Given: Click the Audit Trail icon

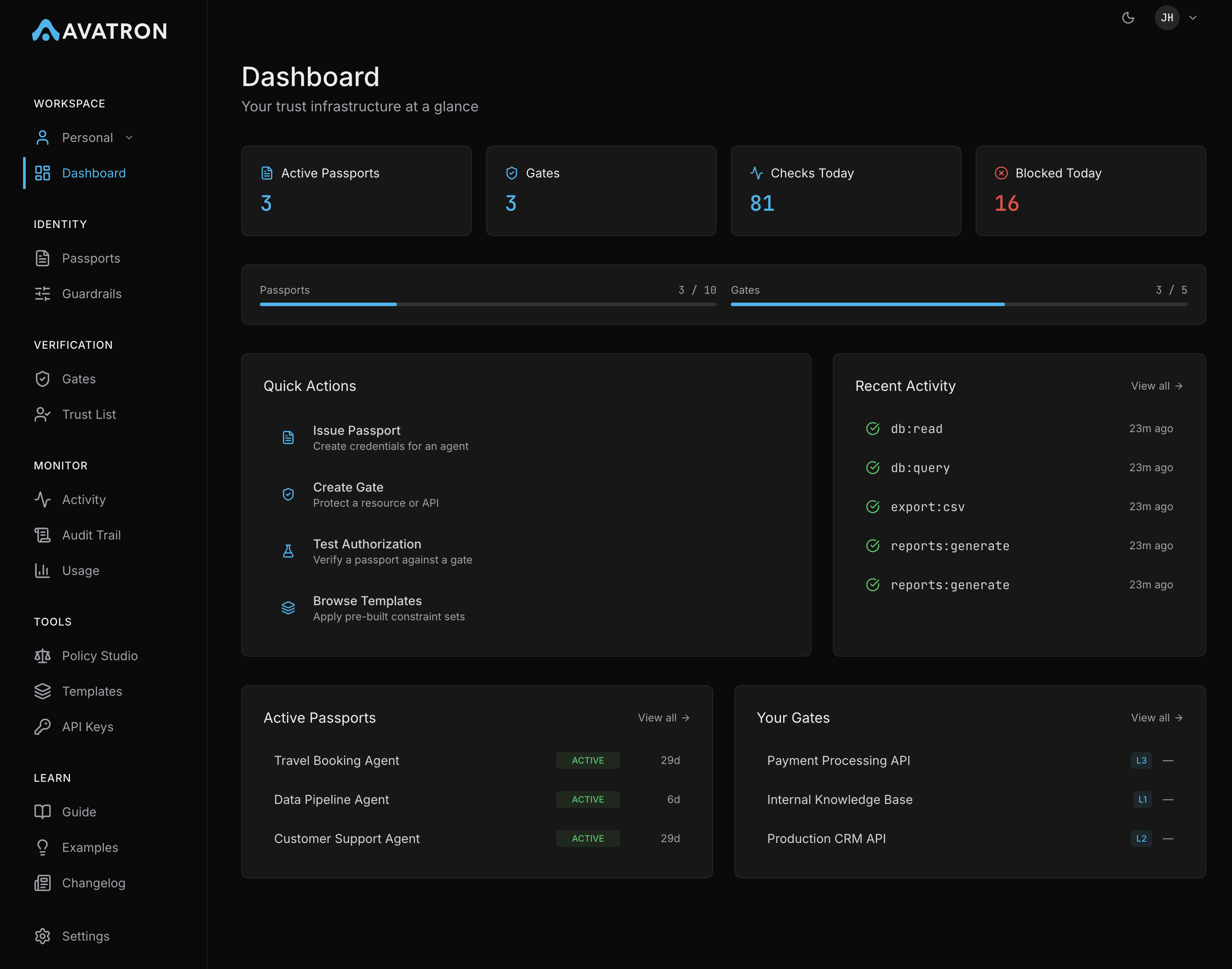Looking at the screenshot, I should tap(43, 535).
